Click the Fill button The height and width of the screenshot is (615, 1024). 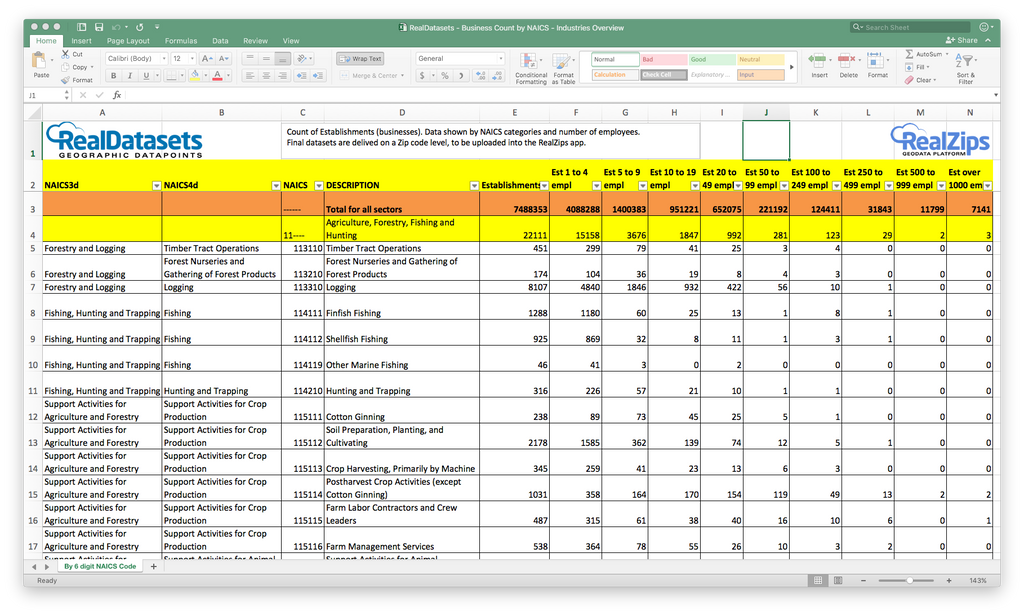coord(916,67)
